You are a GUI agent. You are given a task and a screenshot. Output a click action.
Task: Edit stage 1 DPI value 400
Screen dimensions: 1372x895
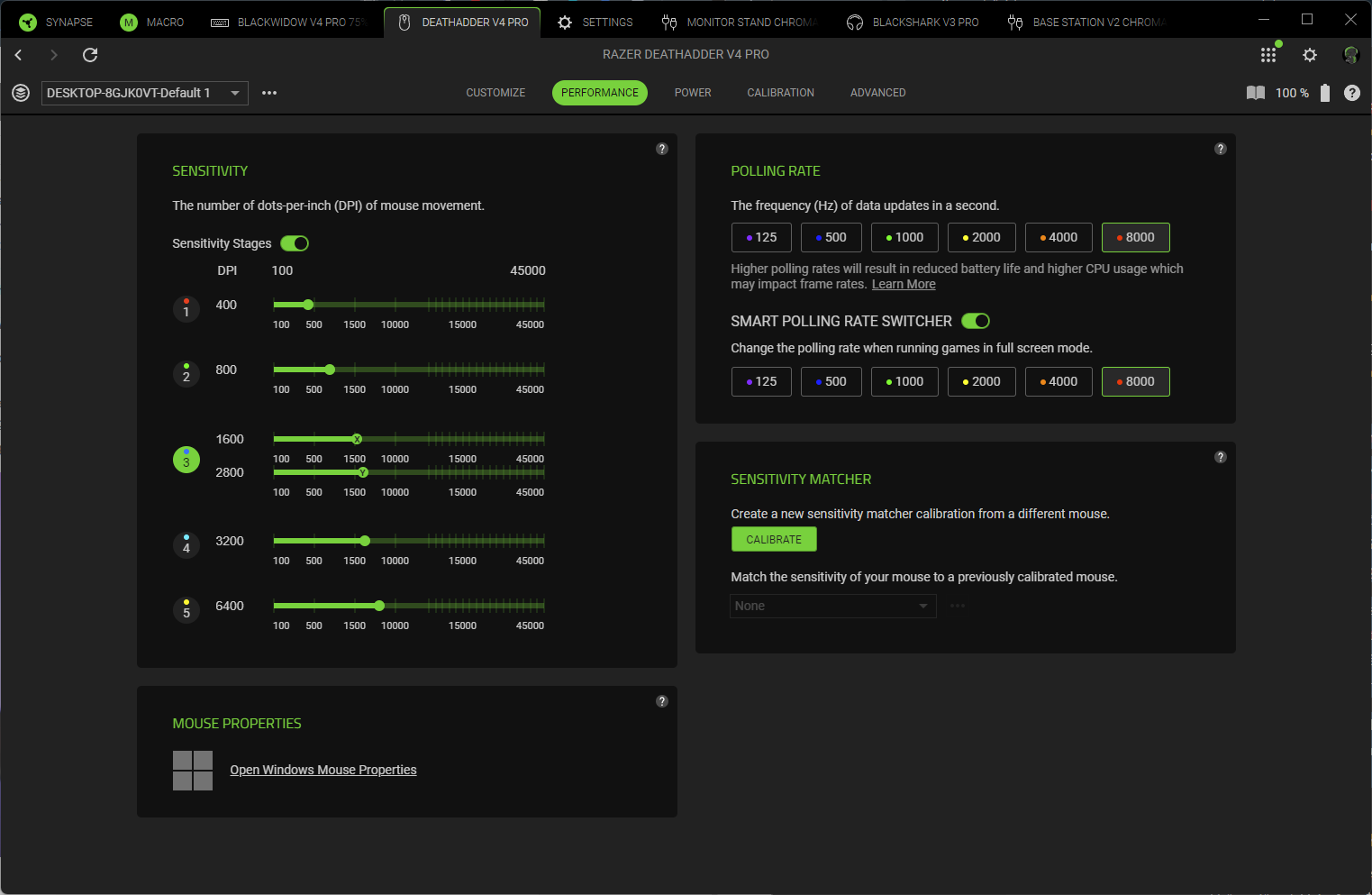click(226, 305)
